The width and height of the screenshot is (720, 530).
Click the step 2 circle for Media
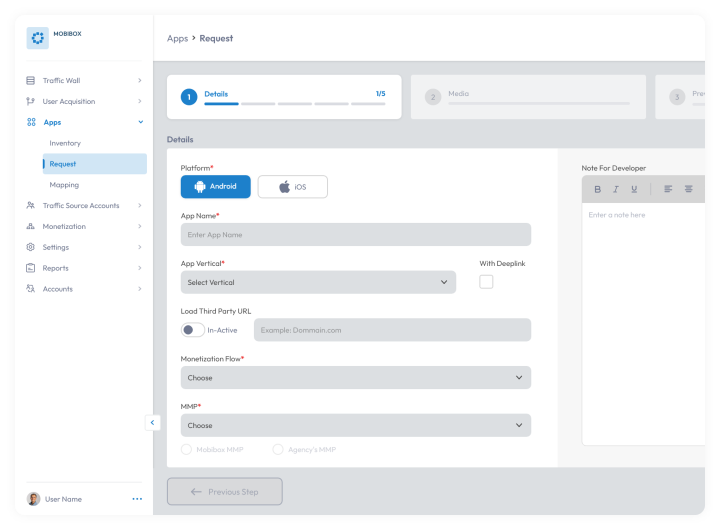(x=433, y=97)
